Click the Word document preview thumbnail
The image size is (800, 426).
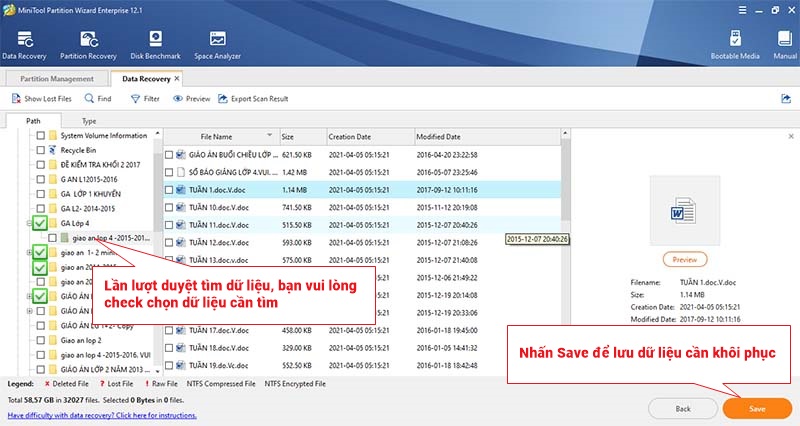684,210
